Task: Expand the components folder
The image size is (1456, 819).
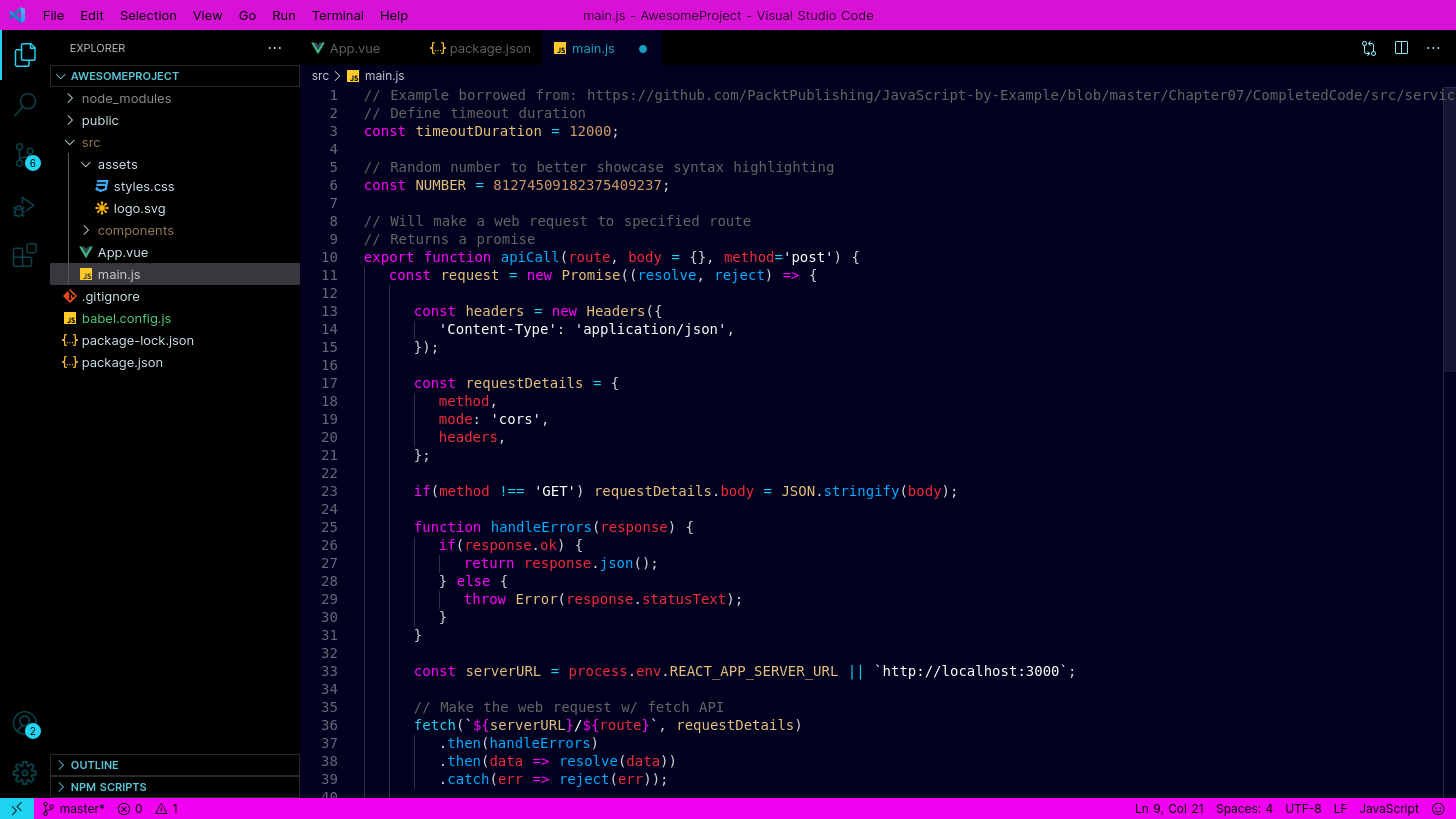Action: click(x=175, y=230)
